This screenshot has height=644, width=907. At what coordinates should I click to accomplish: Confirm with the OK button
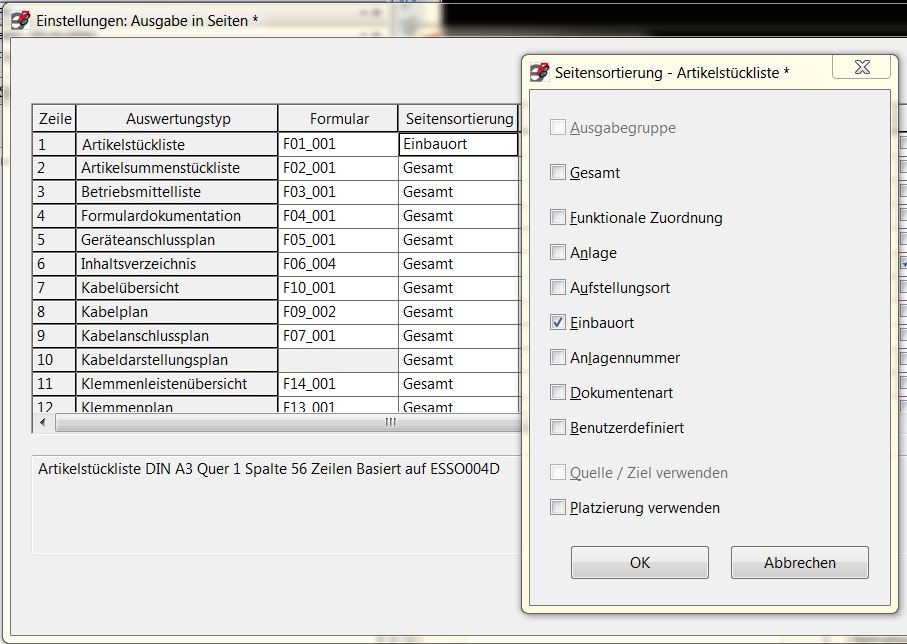[640, 562]
